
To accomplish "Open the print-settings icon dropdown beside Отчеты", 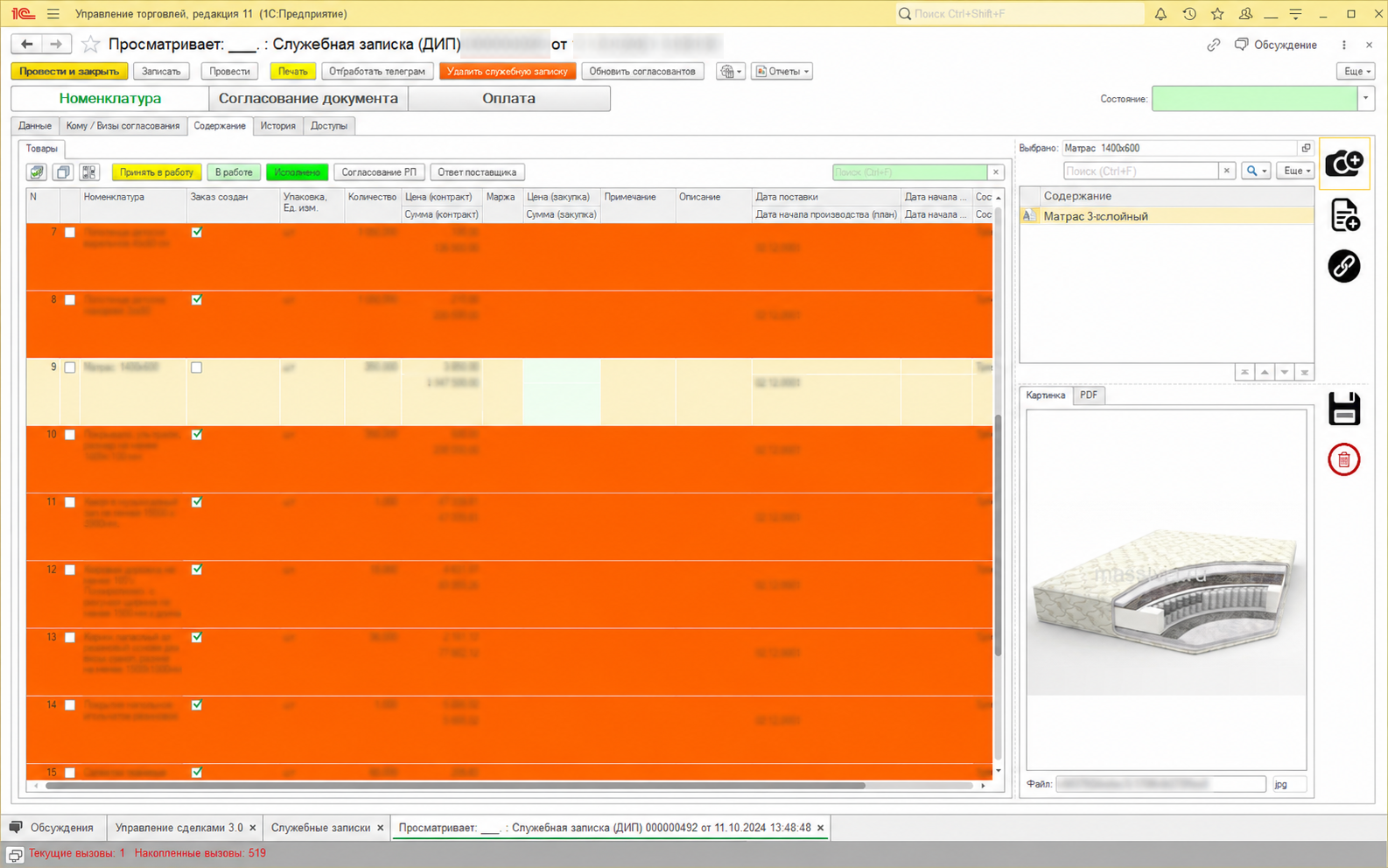I will tap(731, 72).
